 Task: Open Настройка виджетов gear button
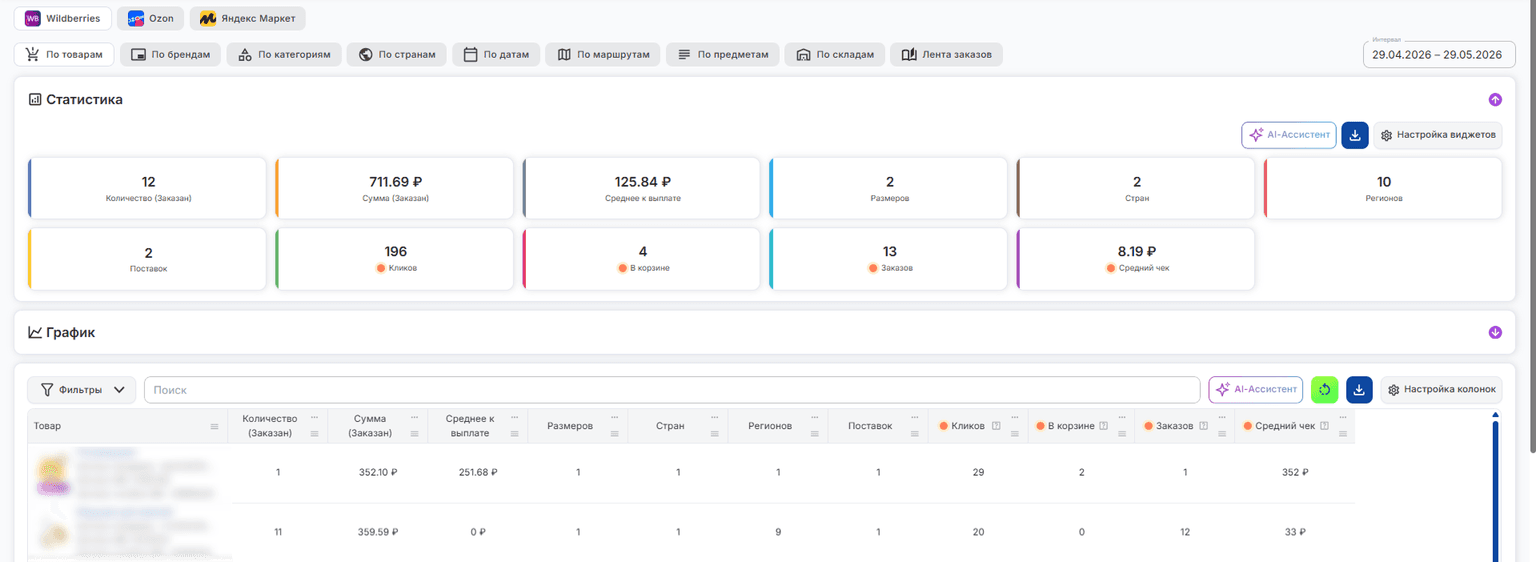(1438, 135)
